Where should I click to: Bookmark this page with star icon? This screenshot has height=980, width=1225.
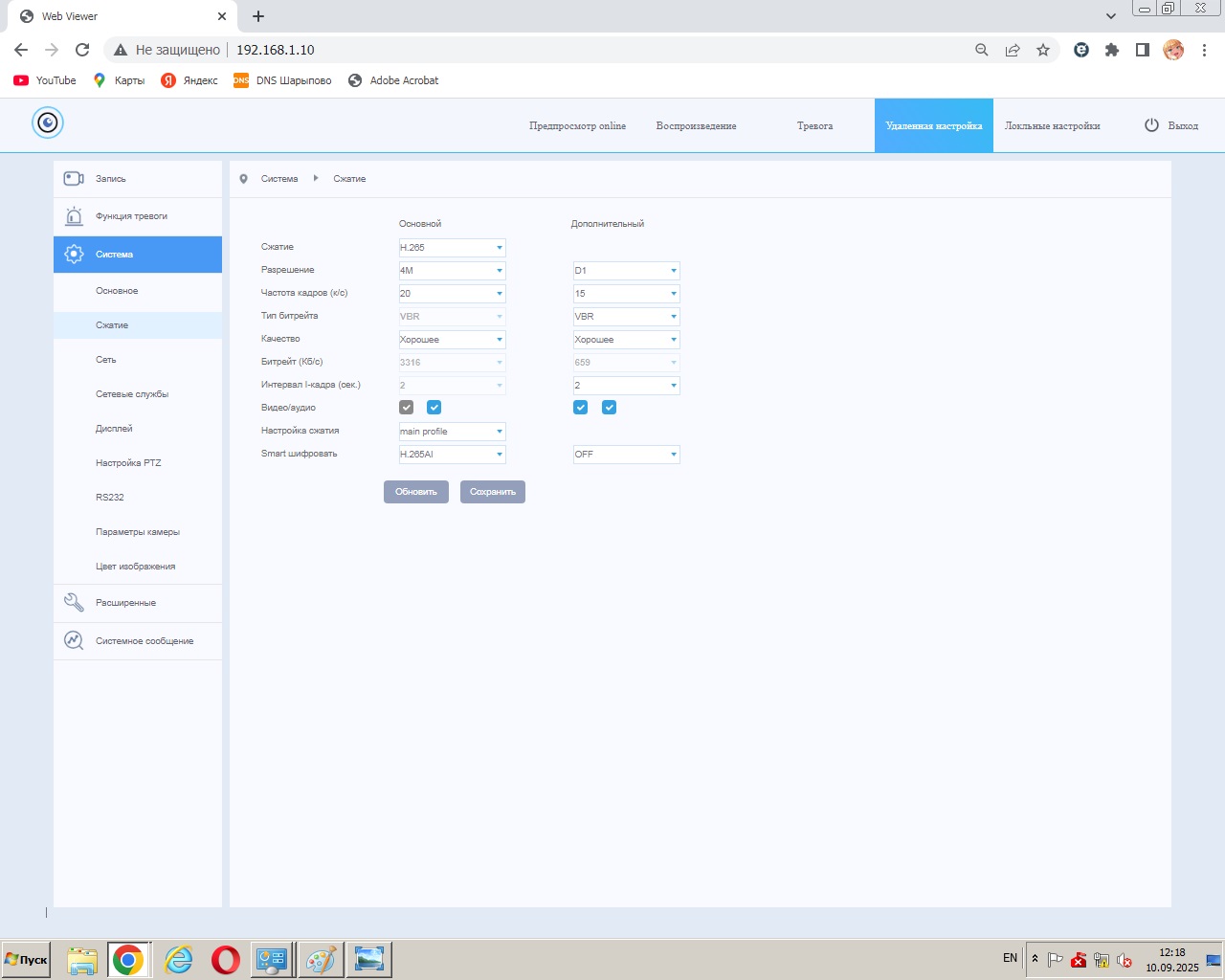pyautogui.click(x=1043, y=50)
